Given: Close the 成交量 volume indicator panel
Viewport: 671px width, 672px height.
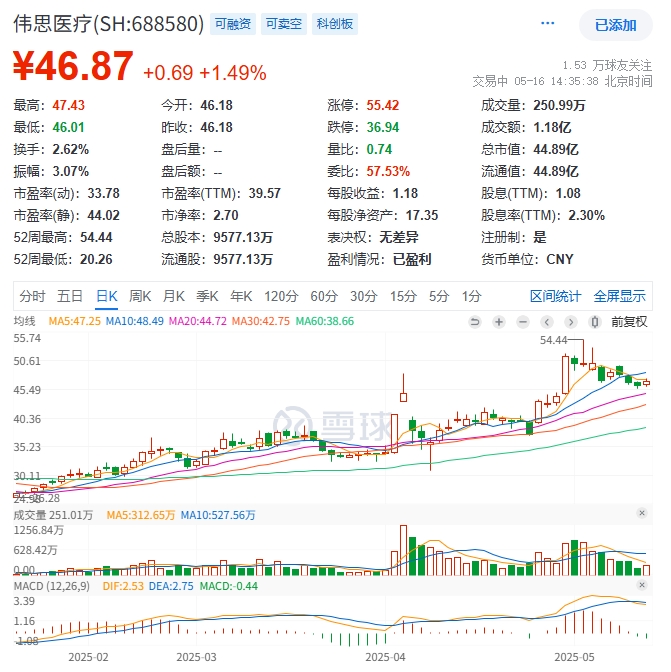Looking at the screenshot, I should tap(641, 513).
